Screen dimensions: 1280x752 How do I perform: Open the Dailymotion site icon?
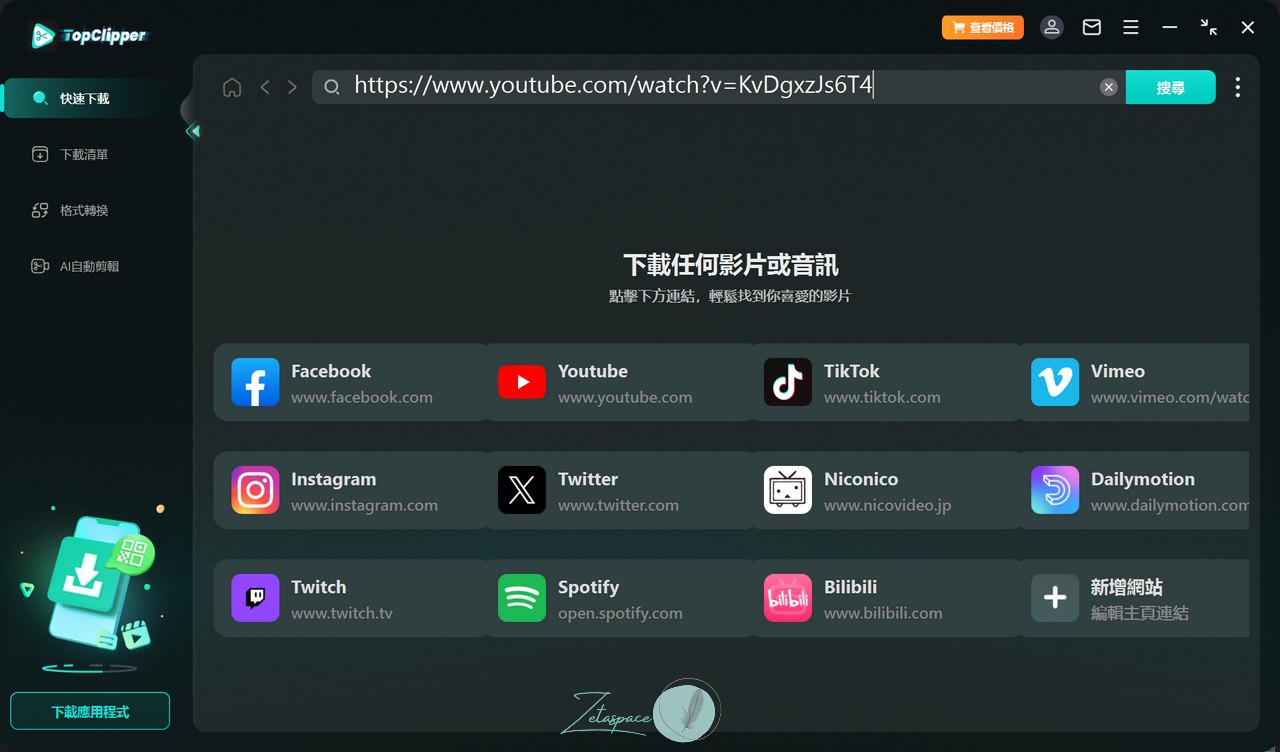pyautogui.click(x=1055, y=490)
